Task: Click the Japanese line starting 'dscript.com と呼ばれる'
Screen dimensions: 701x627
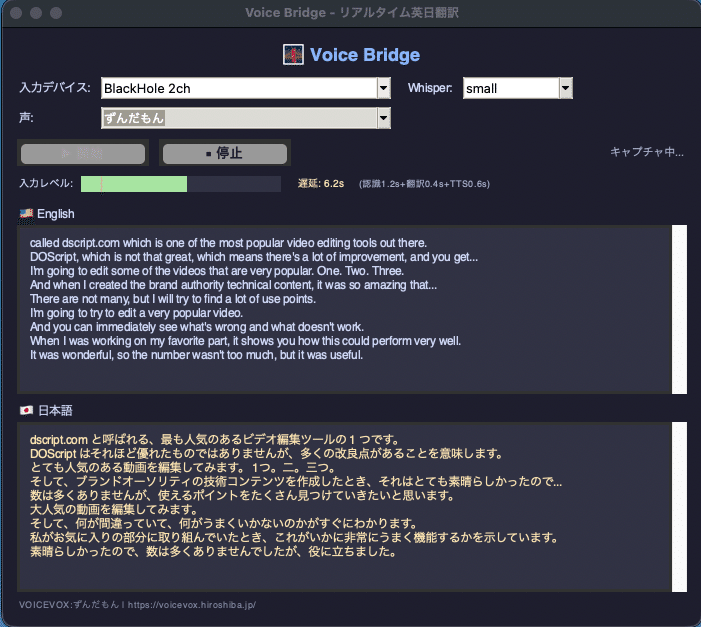Action: [x=215, y=440]
